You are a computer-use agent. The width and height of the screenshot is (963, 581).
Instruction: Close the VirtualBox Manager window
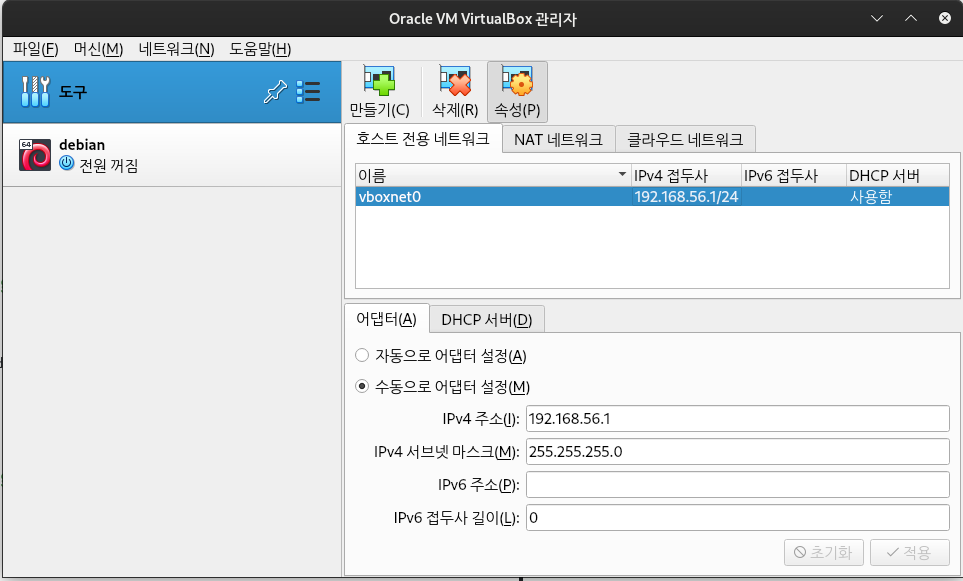(945, 18)
